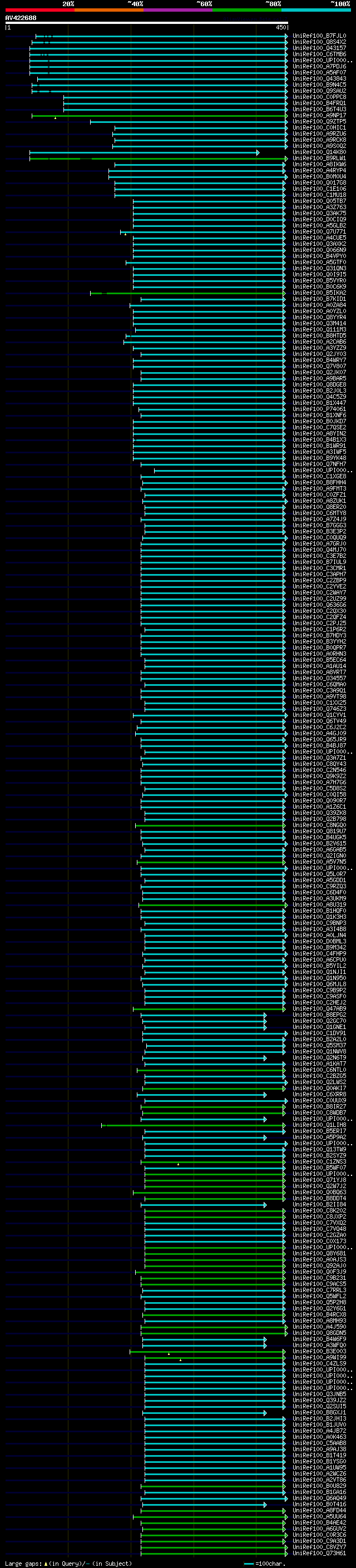Click the short alignment bar for UniRef100_B8EPG2
Image resolution: width=356 pixels, height=1568 pixels.
(x=204, y=1015)
